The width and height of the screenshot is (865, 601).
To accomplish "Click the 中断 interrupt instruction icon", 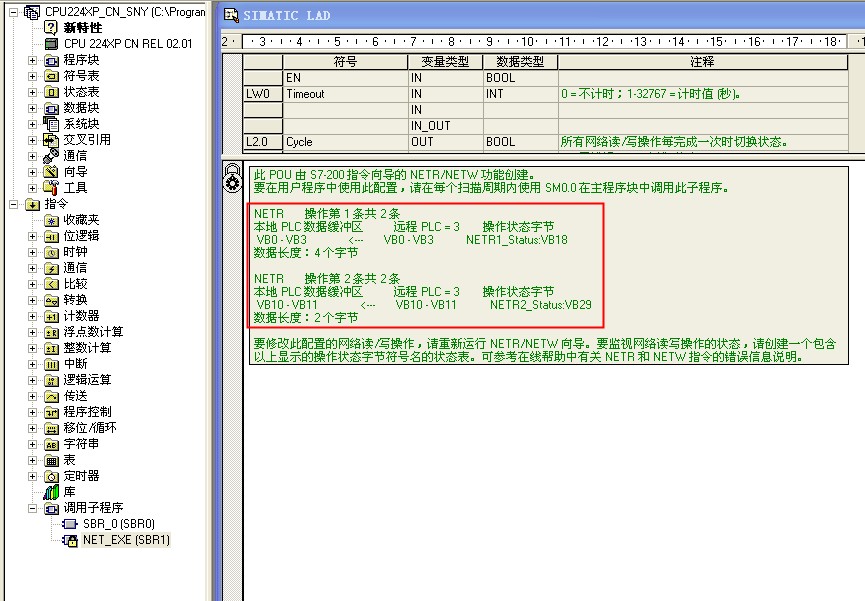I will click(51, 365).
